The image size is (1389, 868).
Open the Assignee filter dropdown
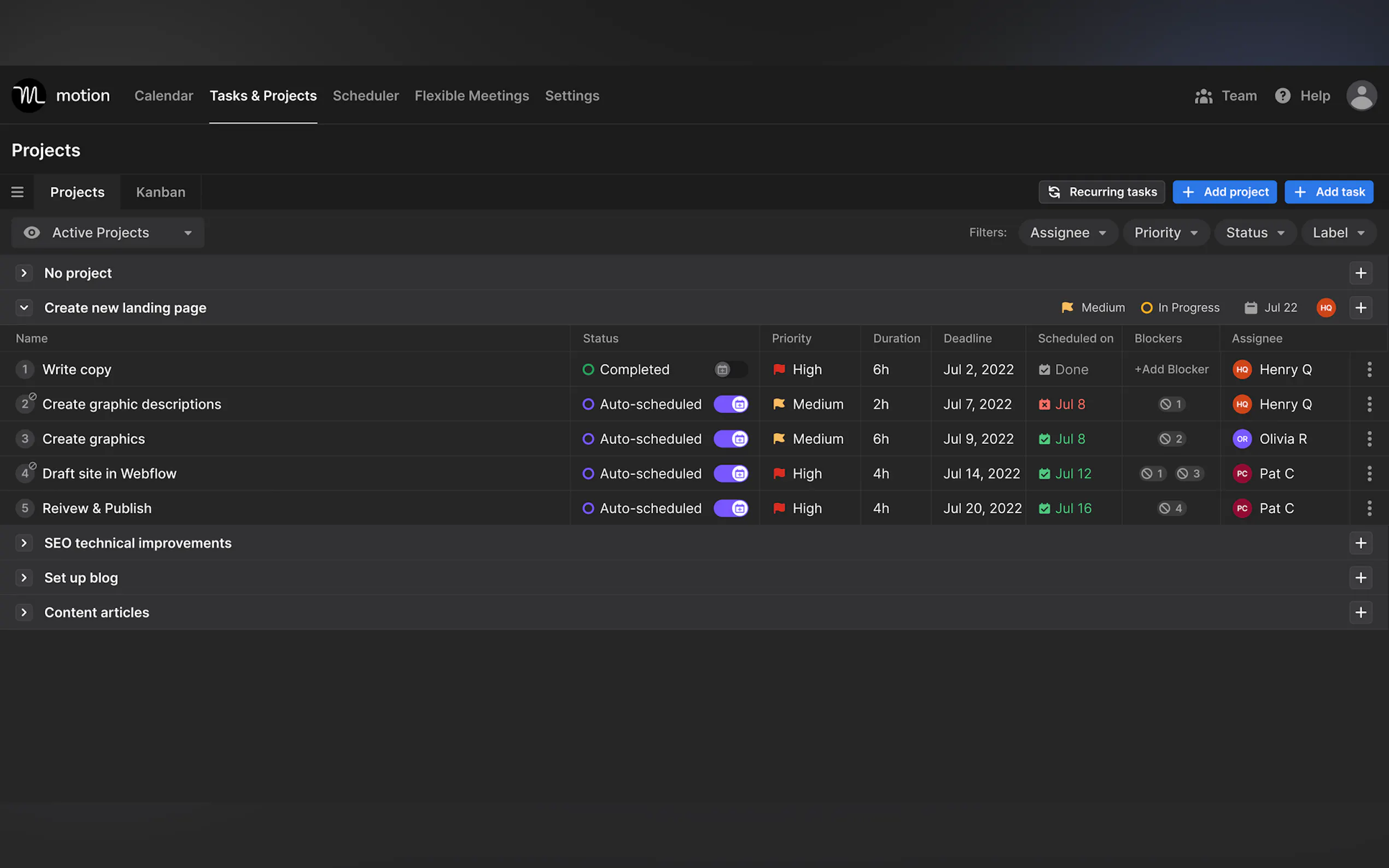click(1067, 232)
